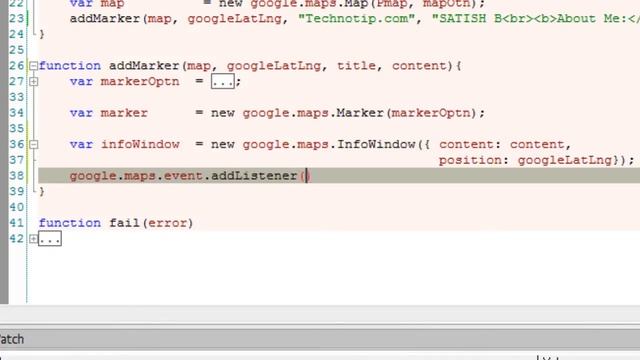The height and width of the screenshot is (360, 640).
Task: Click line number 41 in the gutter
Action: [17, 223]
